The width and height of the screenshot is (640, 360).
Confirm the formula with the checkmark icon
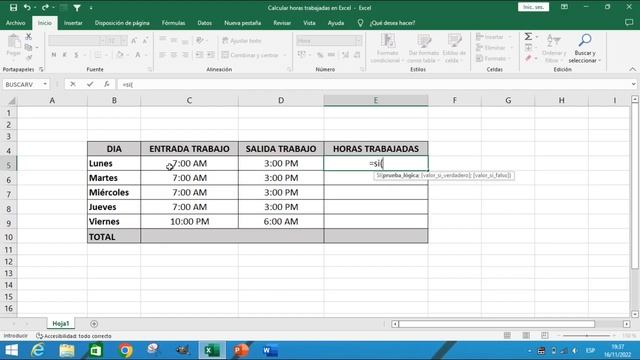[x=90, y=84]
